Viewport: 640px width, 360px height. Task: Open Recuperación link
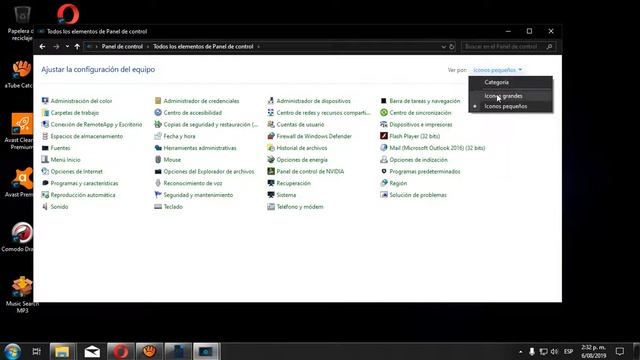click(x=293, y=183)
